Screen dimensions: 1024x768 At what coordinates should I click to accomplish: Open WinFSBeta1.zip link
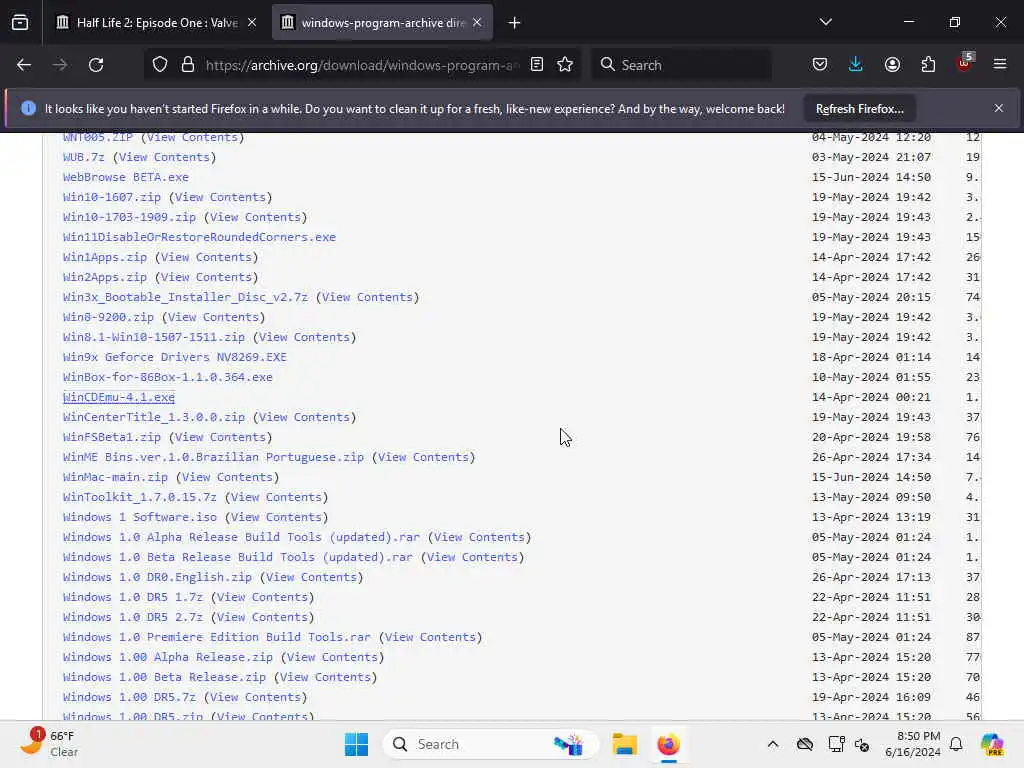click(112, 438)
